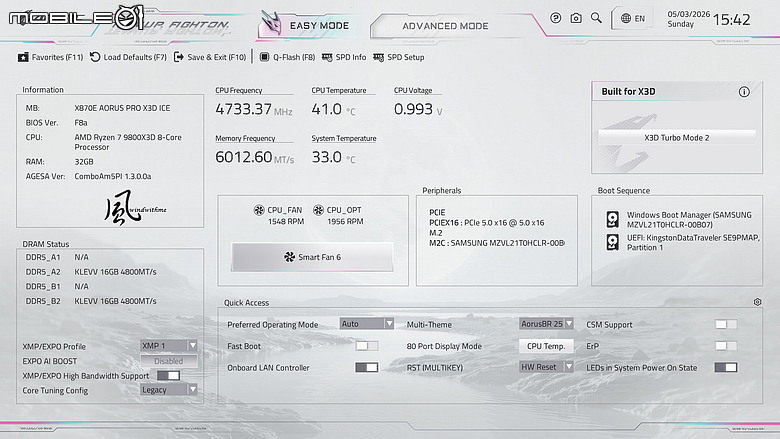The image size is (780, 439).
Task: Open the search magnifier icon
Action: (x=596, y=18)
